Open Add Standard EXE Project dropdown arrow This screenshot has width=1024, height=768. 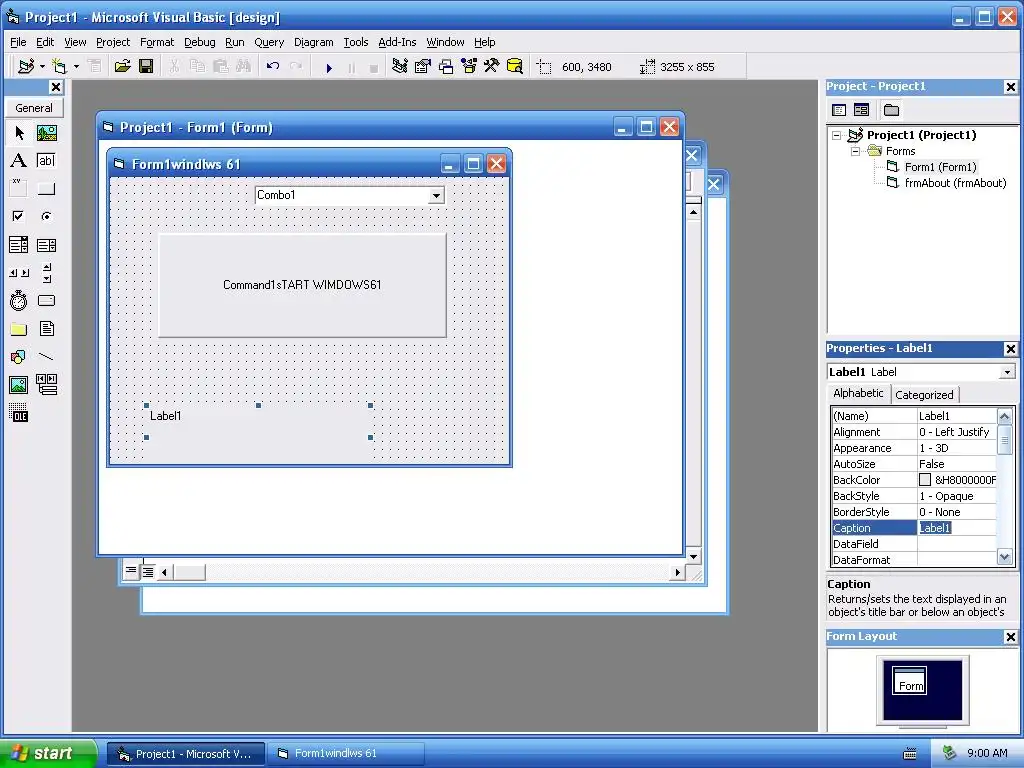[x=42, y=67]
